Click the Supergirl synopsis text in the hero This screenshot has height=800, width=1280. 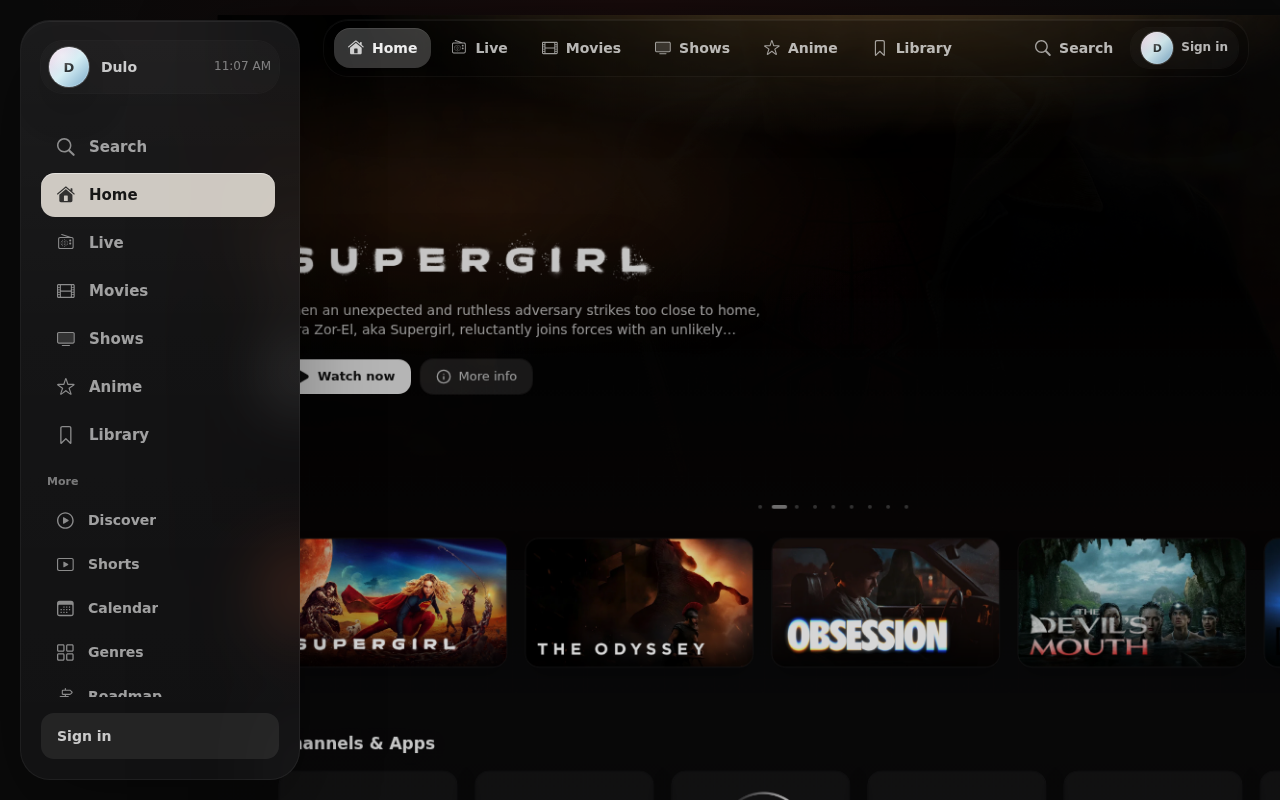click(x=528, y=320)
